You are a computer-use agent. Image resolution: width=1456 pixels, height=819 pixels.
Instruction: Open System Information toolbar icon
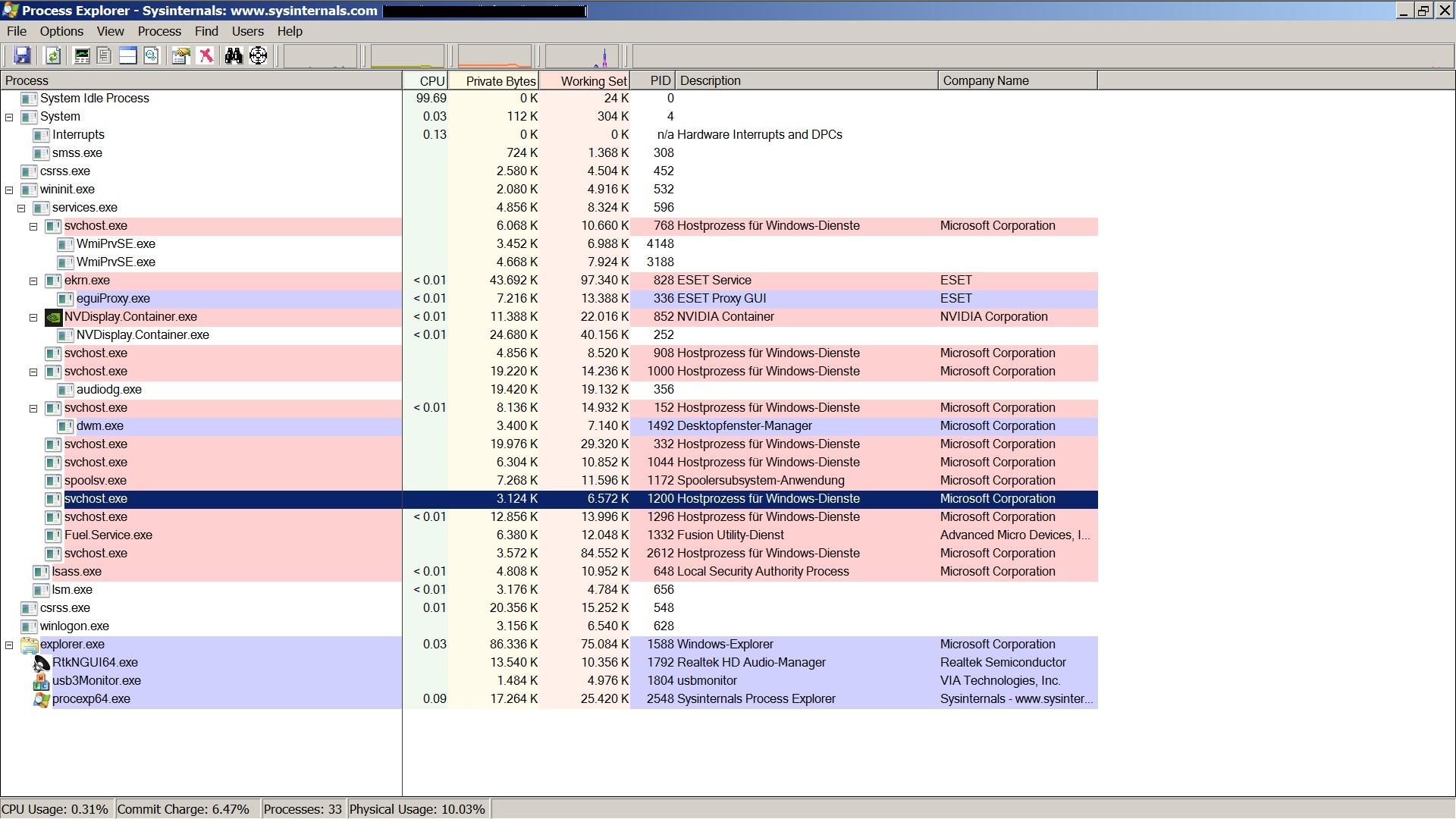point(82,55)
